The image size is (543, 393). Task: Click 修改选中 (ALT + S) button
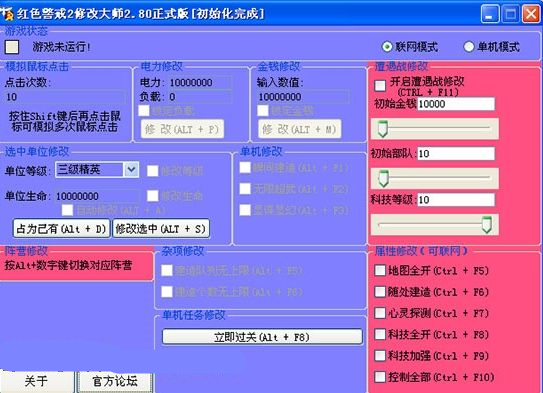coord(161,229)
